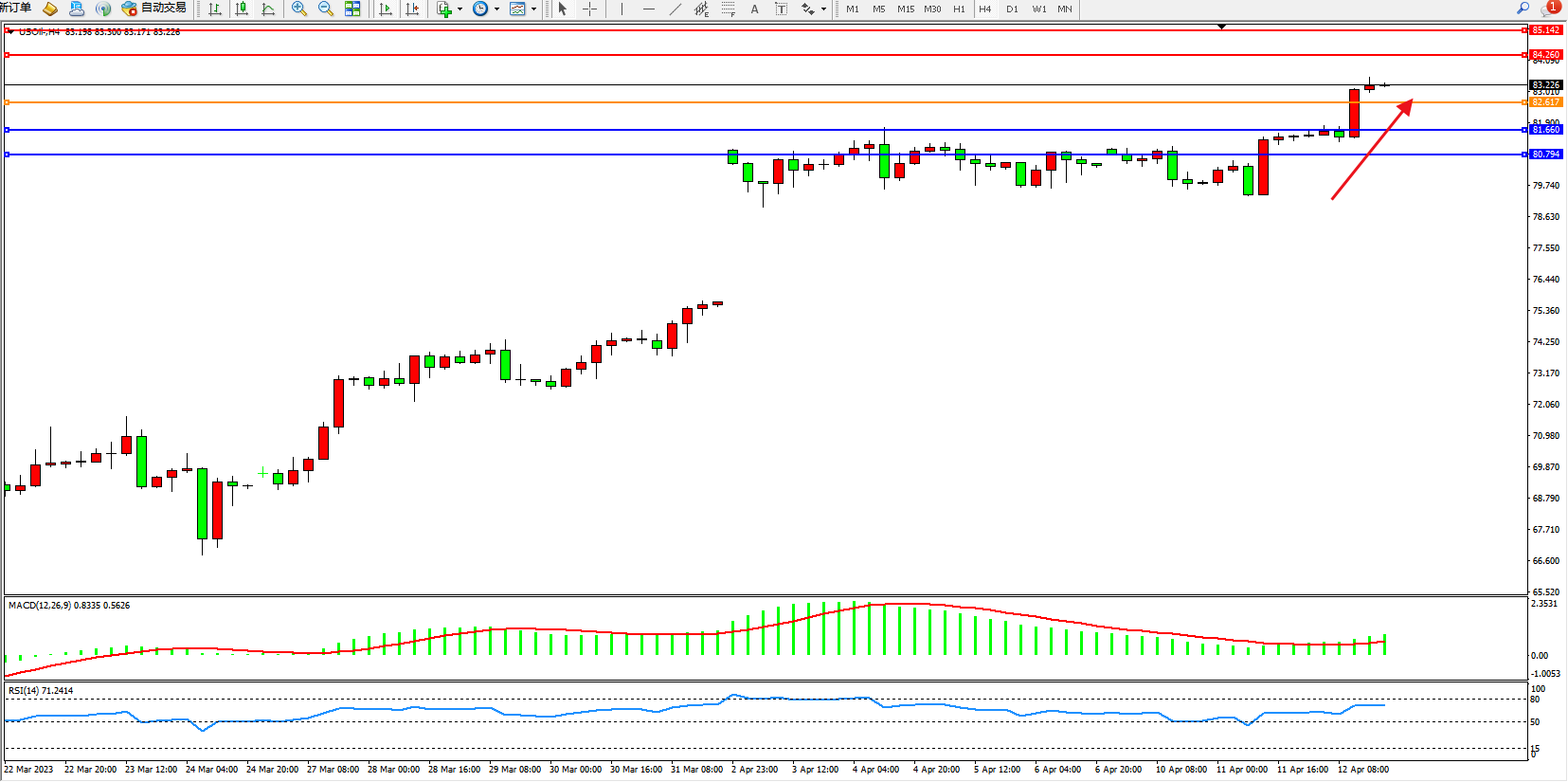Expand the chart templates dropdown arrow
1568x782 pixels.
coord(533,9)
